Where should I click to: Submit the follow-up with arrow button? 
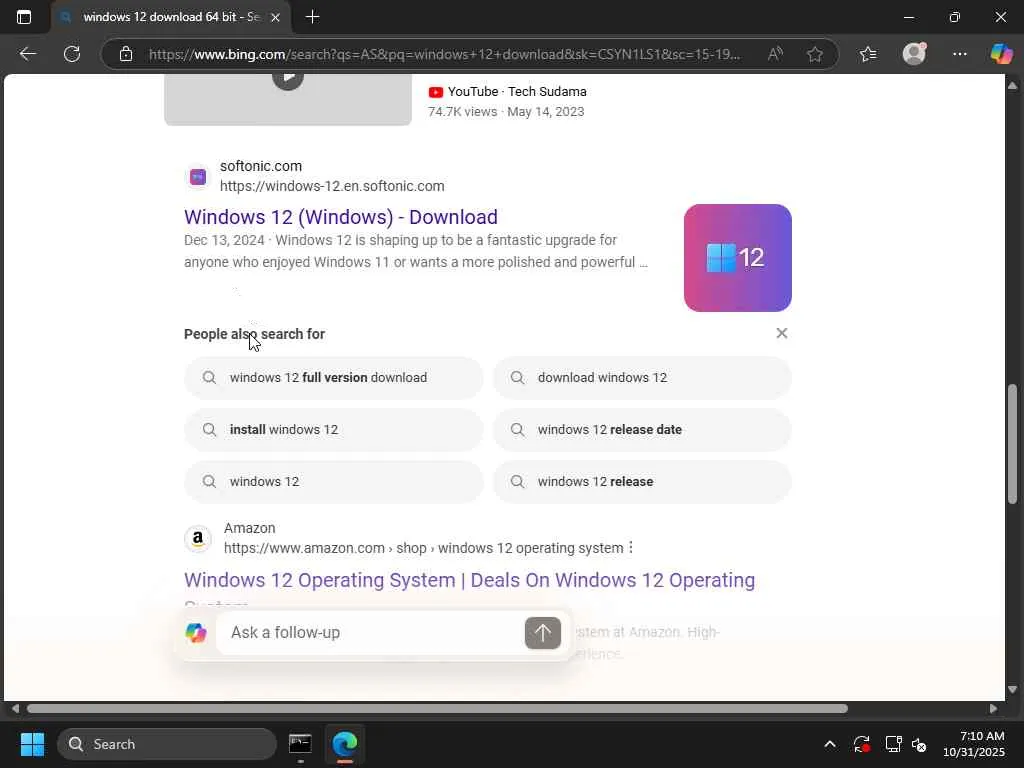543,633
